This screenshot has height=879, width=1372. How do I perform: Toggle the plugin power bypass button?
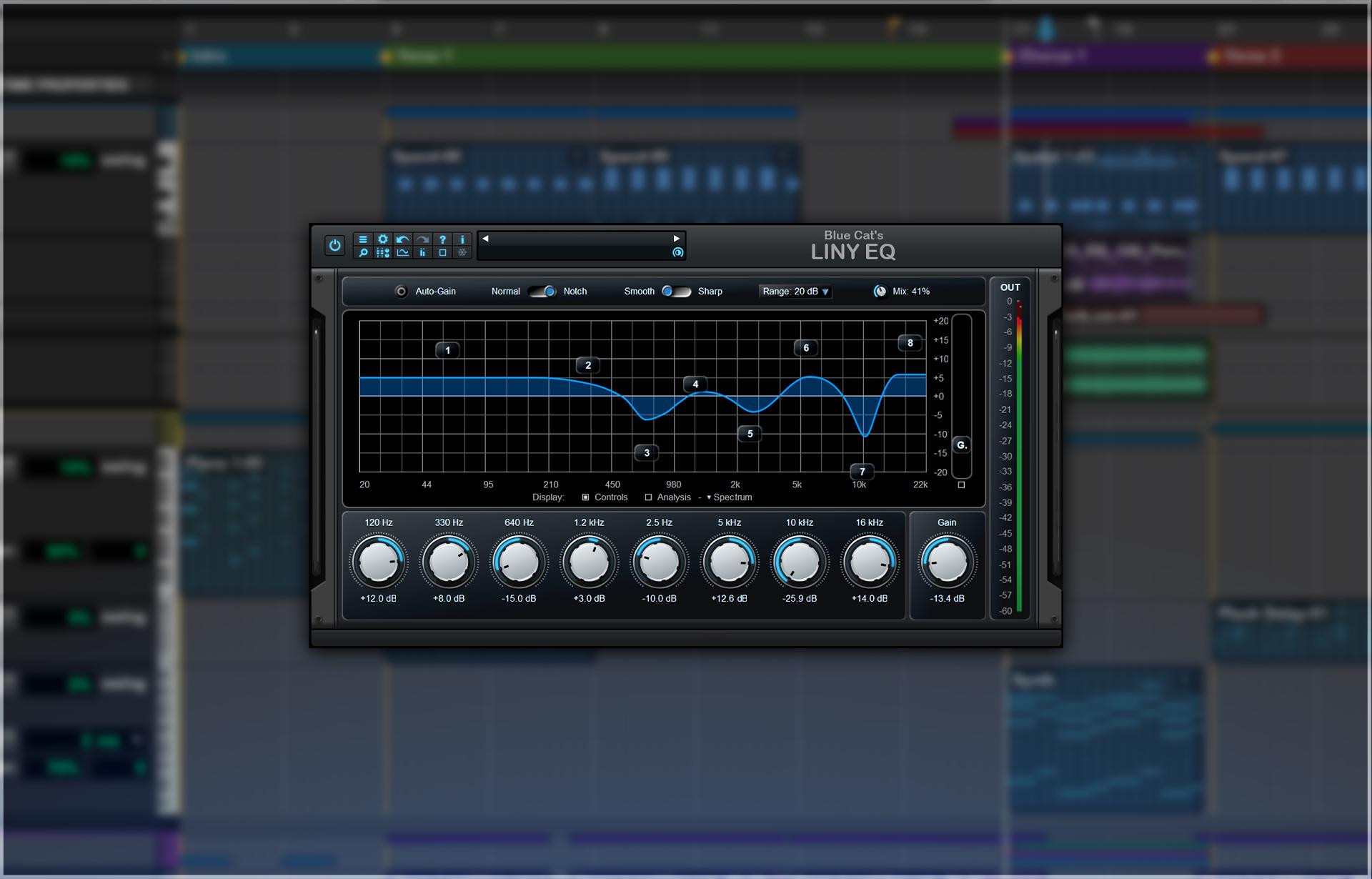[334, 245]
